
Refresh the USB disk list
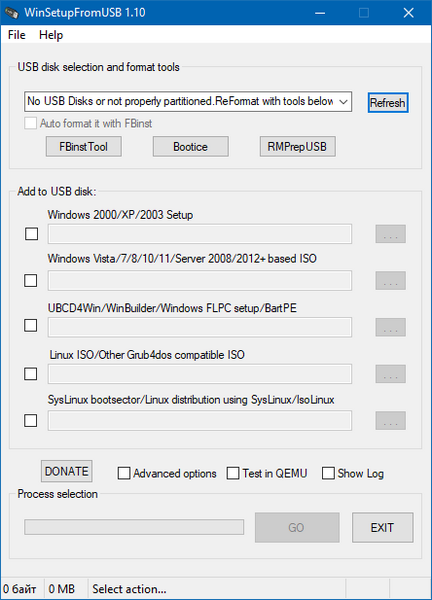[x=388, y=103]
